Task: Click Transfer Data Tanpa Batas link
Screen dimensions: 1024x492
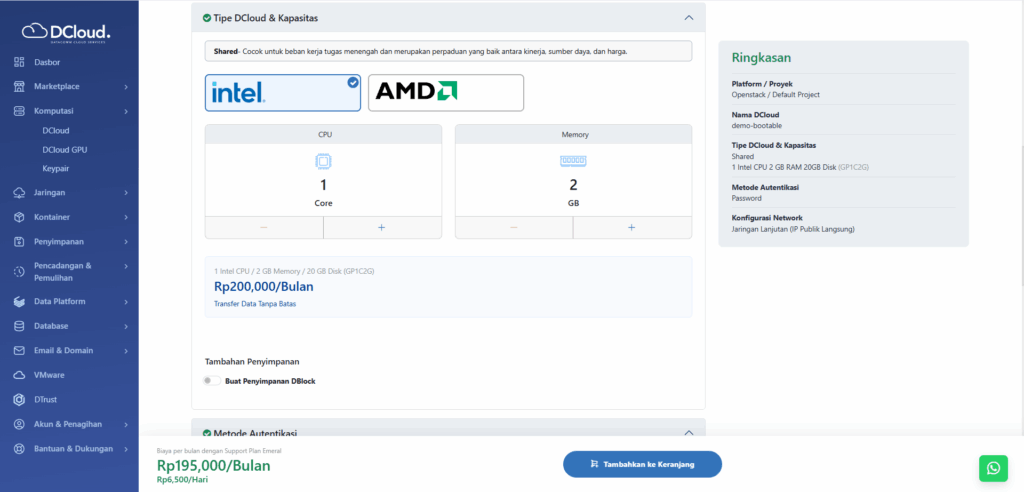Action: pos(255,303)
